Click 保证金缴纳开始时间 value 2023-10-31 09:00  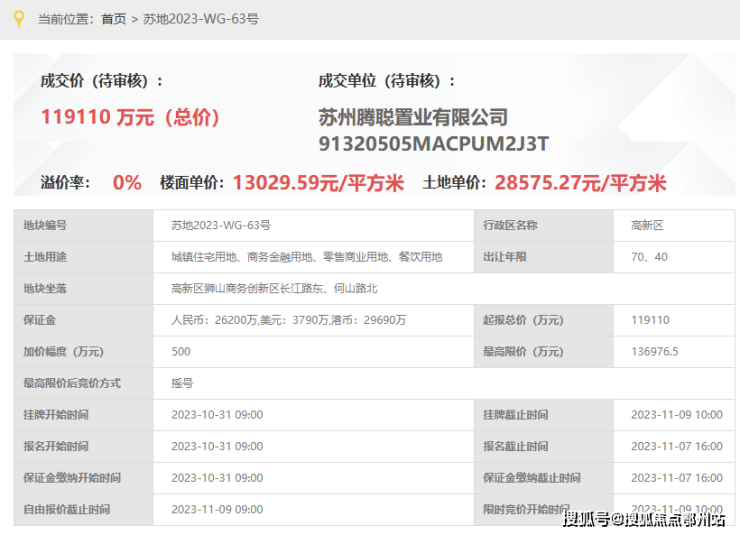[217, 478]
